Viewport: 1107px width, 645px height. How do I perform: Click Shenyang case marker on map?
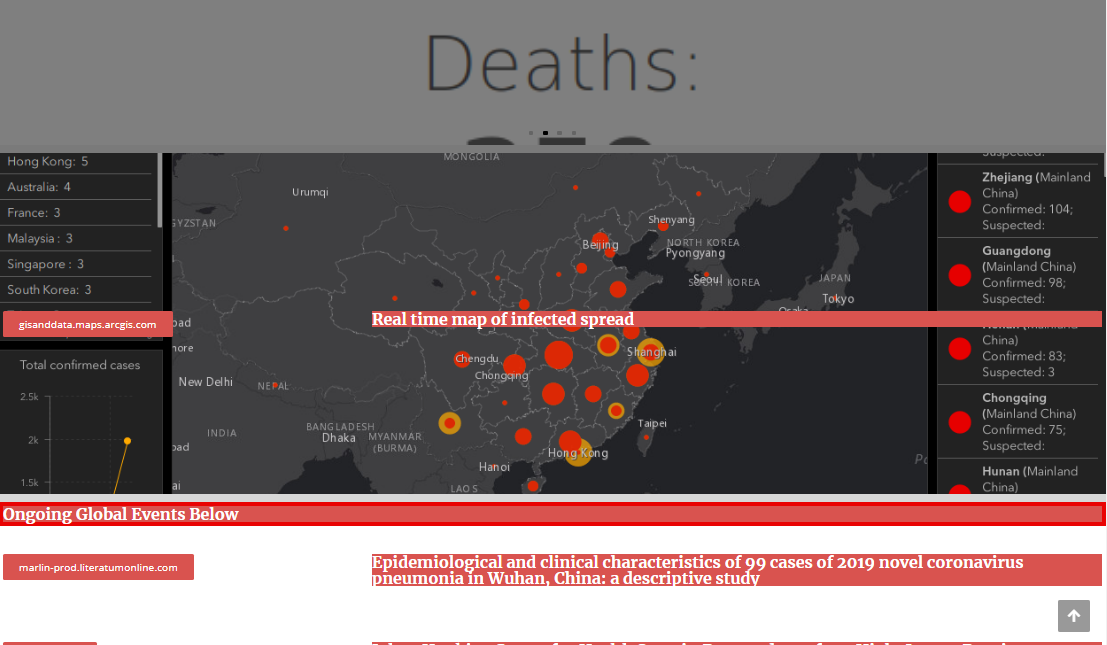[663, 227]
